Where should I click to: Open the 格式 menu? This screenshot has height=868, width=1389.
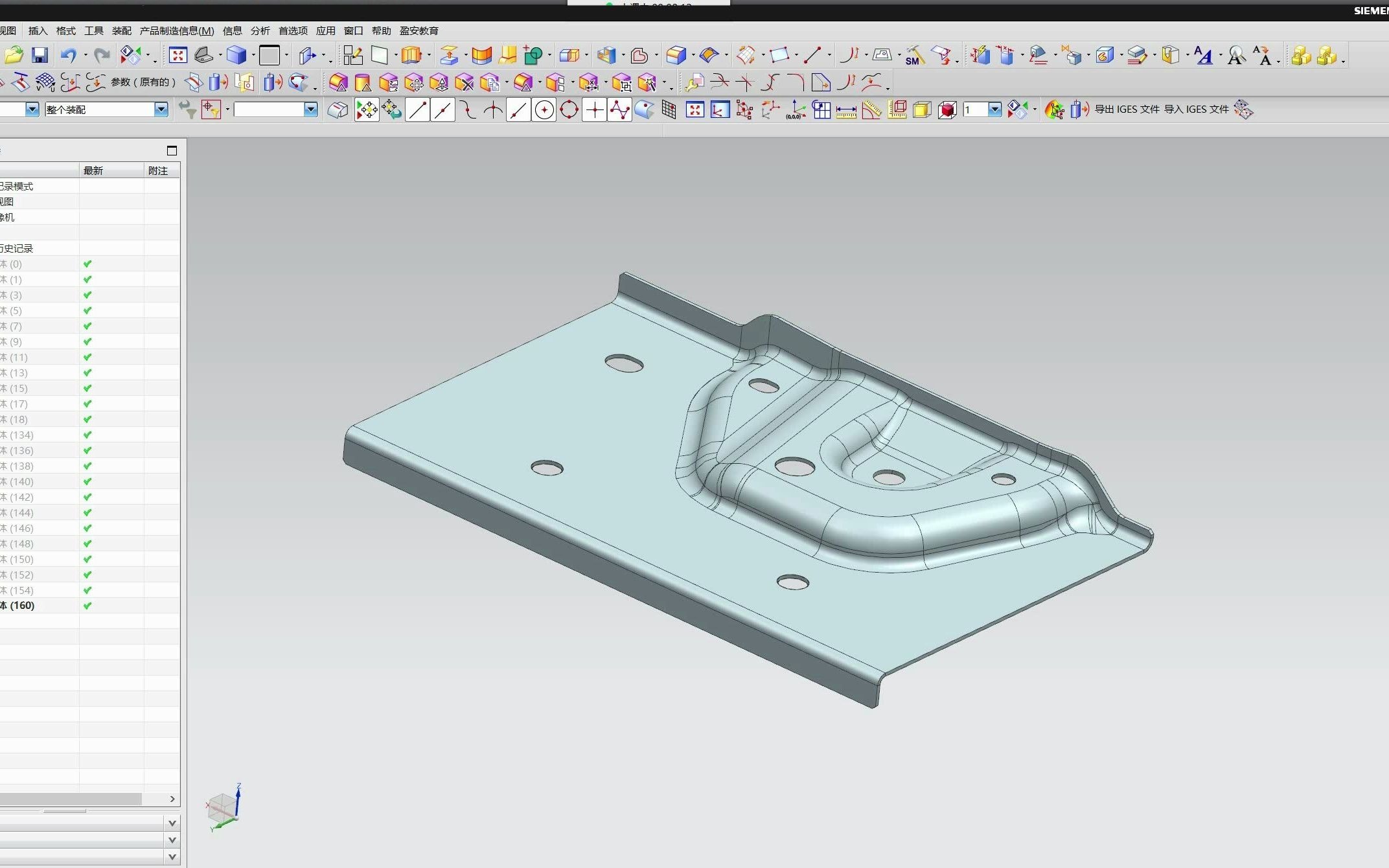66,30
